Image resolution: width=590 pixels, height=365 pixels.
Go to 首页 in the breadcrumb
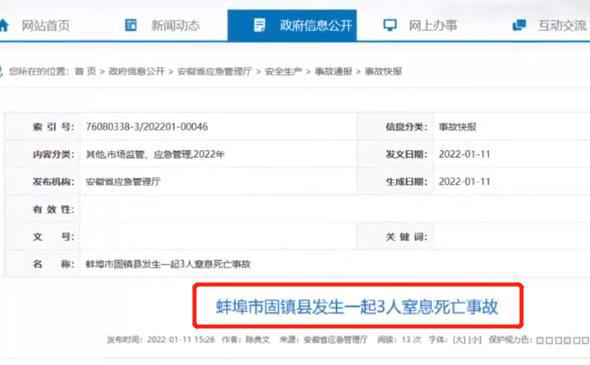click(85, 71)
